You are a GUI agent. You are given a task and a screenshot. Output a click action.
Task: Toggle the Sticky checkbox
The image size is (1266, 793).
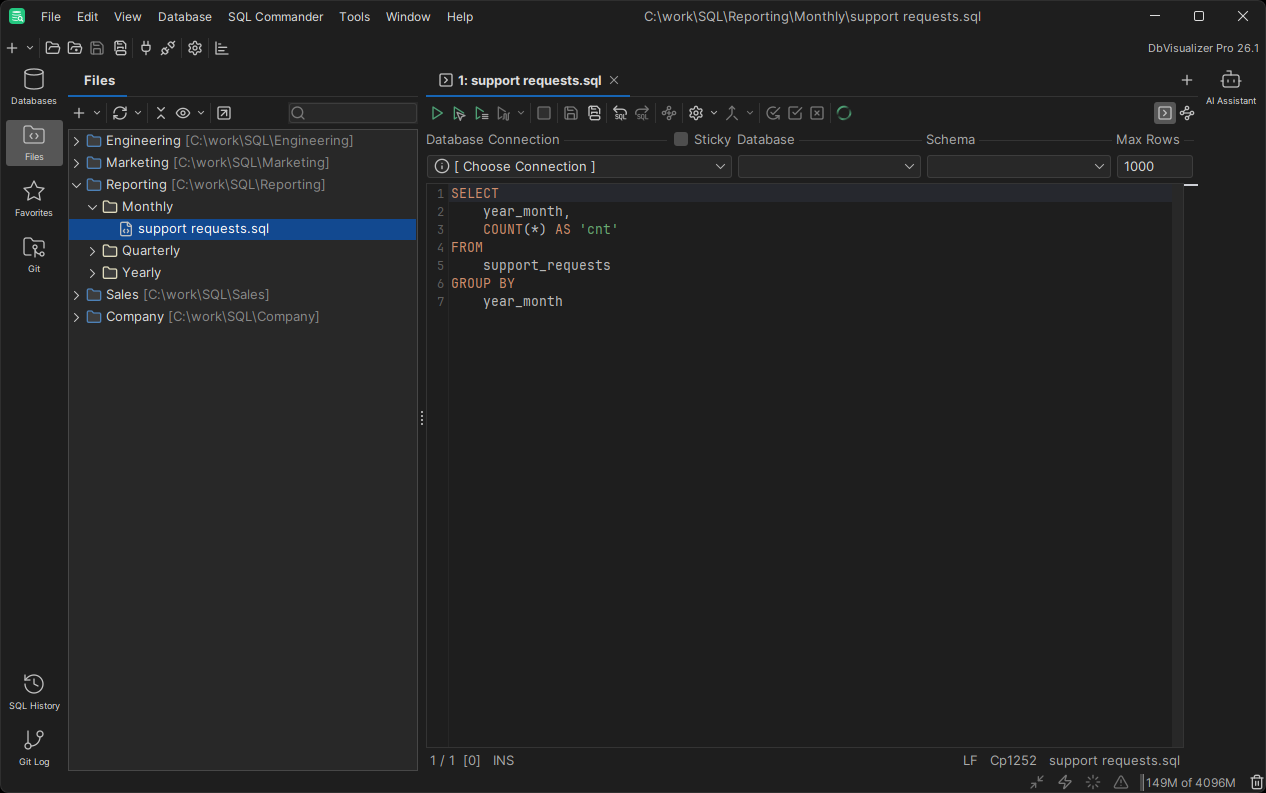click(681, 139)
